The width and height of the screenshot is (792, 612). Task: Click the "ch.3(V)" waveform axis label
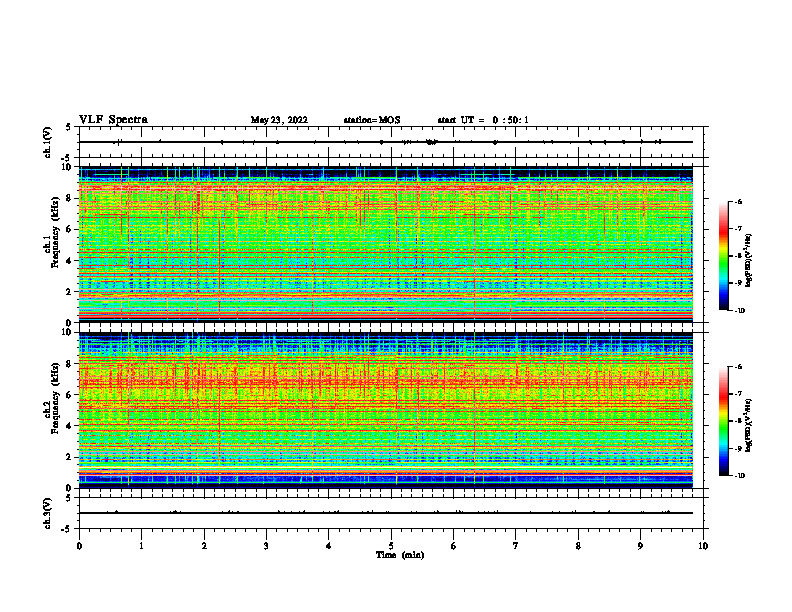(x=48, y=513)
